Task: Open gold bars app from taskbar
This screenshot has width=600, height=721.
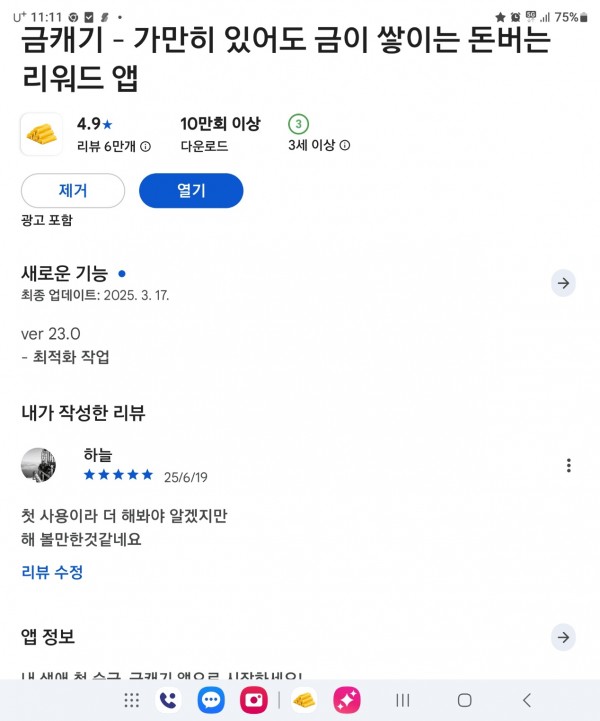Action: click(304, 700)
